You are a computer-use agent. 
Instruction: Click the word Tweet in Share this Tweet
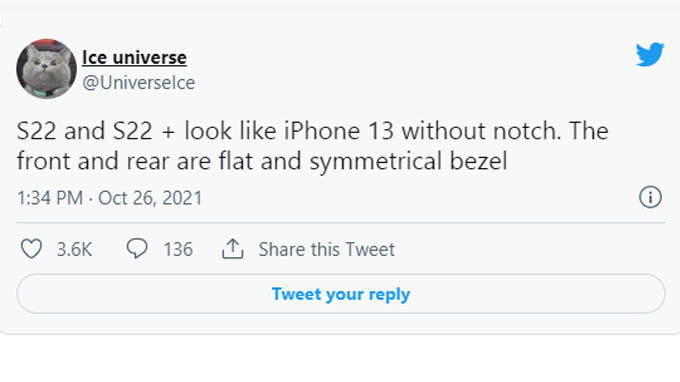point(370,249)
